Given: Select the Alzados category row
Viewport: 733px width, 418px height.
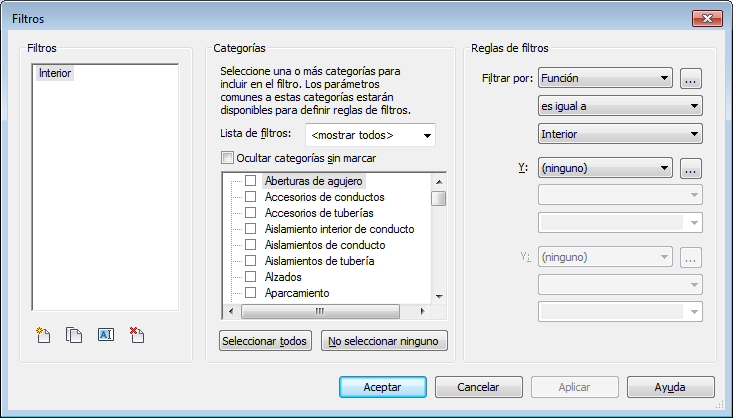Looking at the screenshot, I should 283,277.
